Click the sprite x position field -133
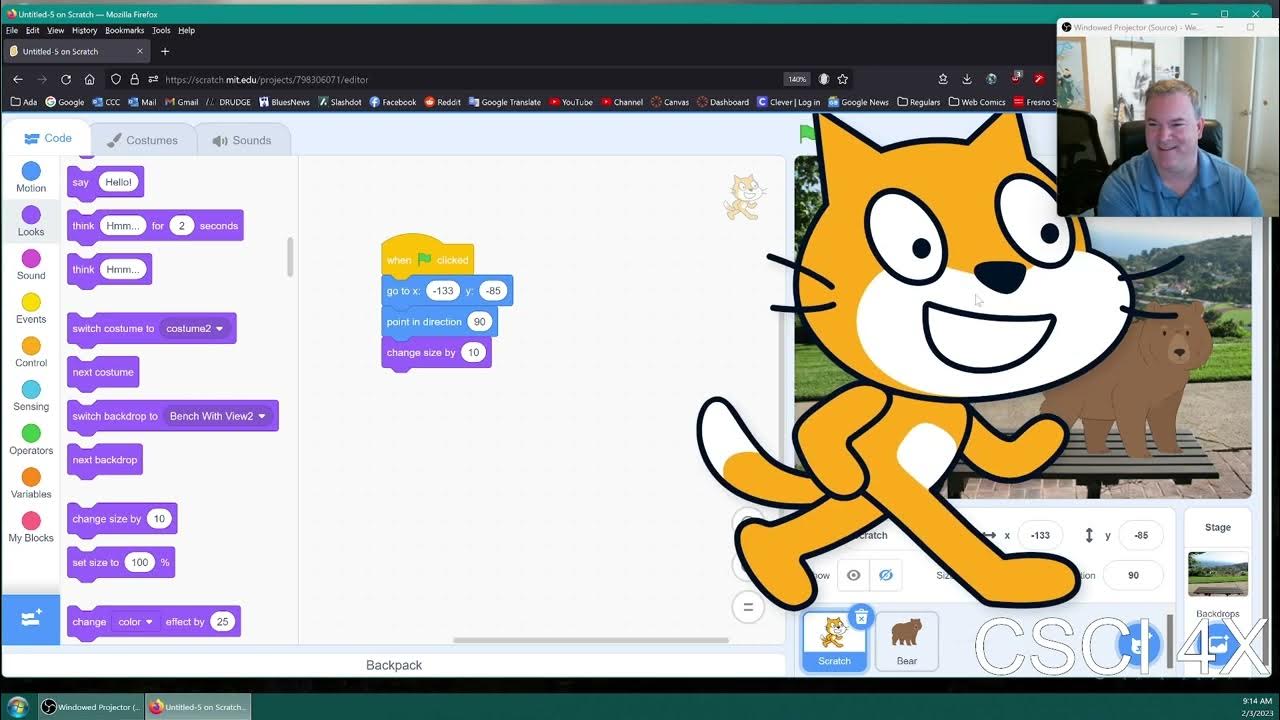The height and width of the screenshot is (720, 1280). click(1040, 535)
